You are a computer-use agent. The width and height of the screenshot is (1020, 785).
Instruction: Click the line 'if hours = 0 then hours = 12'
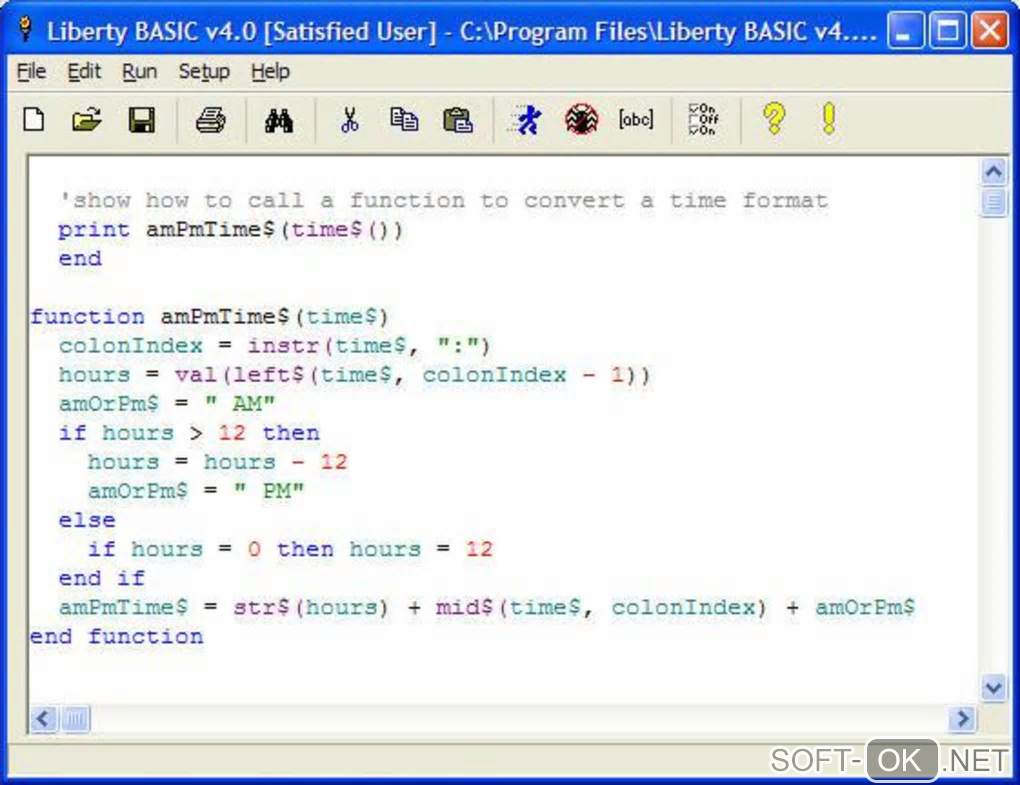point(290,550)
